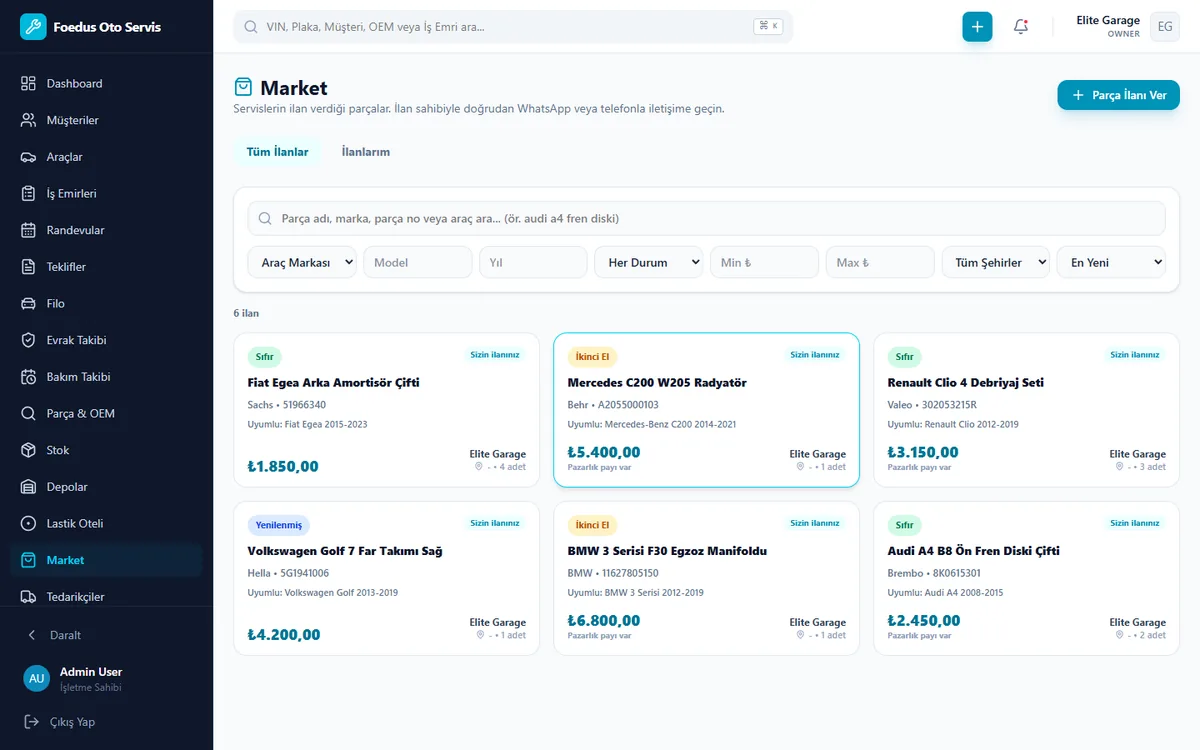
Task: Switch to the İlanlarım tab
Action: click(366, 152)
